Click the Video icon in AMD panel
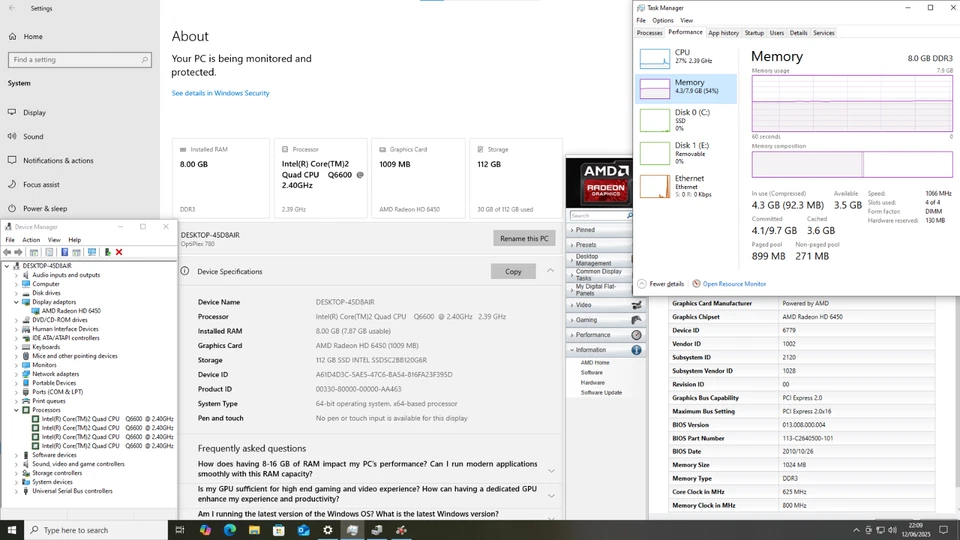 click(x=637, y=305)
